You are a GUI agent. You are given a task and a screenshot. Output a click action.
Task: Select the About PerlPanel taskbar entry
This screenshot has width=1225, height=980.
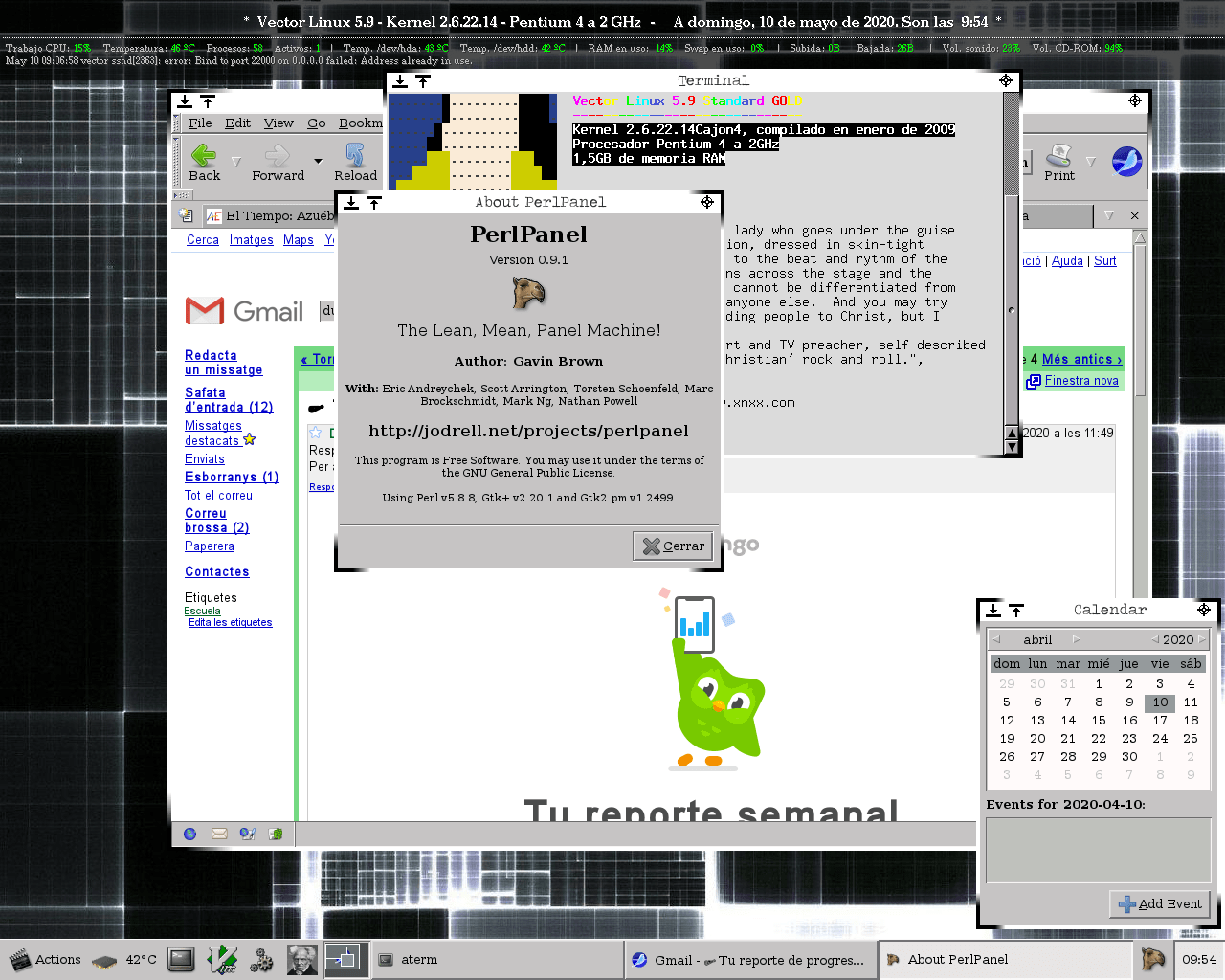pyautogui.click(x=1006, y=960)
